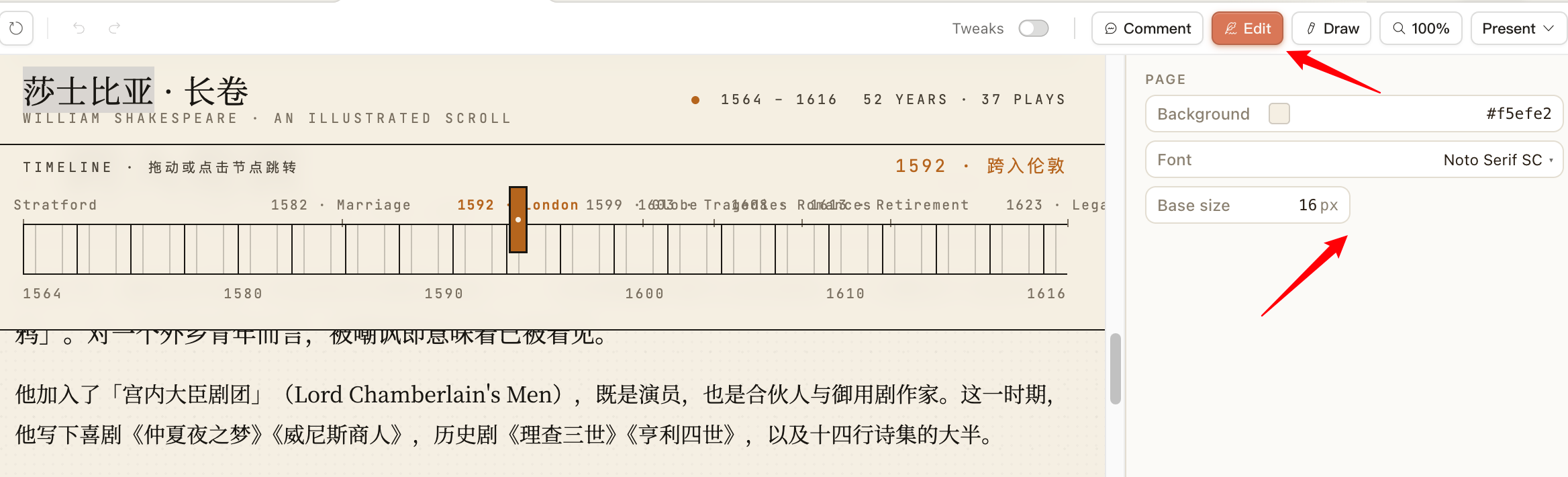Click the 1590 axis label
Viewport: 1568px width, 477px height.
444,294
